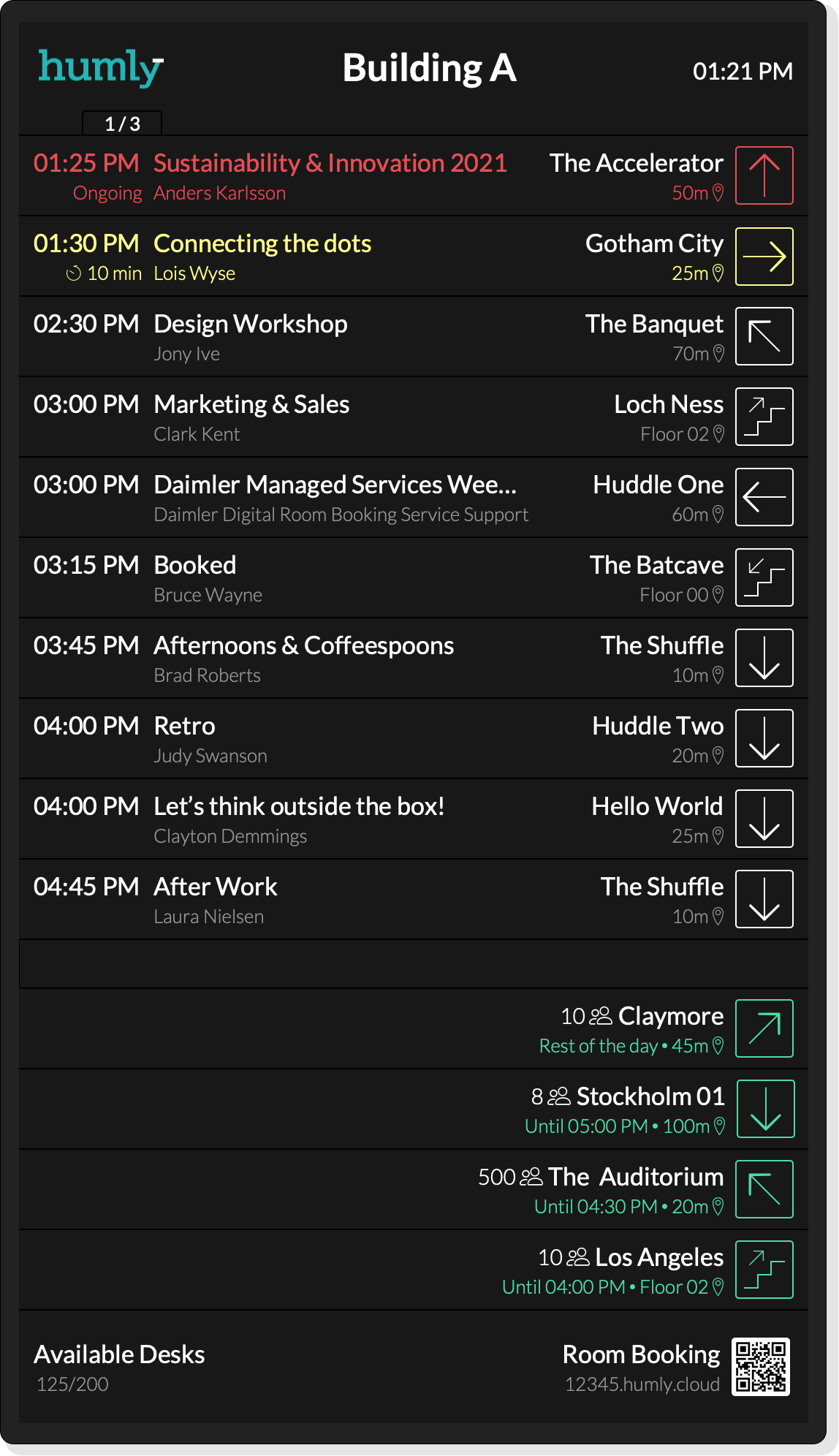Click organizer name Lois Wyse
This screenshot has height=1456, width=839.
[194, 273]
